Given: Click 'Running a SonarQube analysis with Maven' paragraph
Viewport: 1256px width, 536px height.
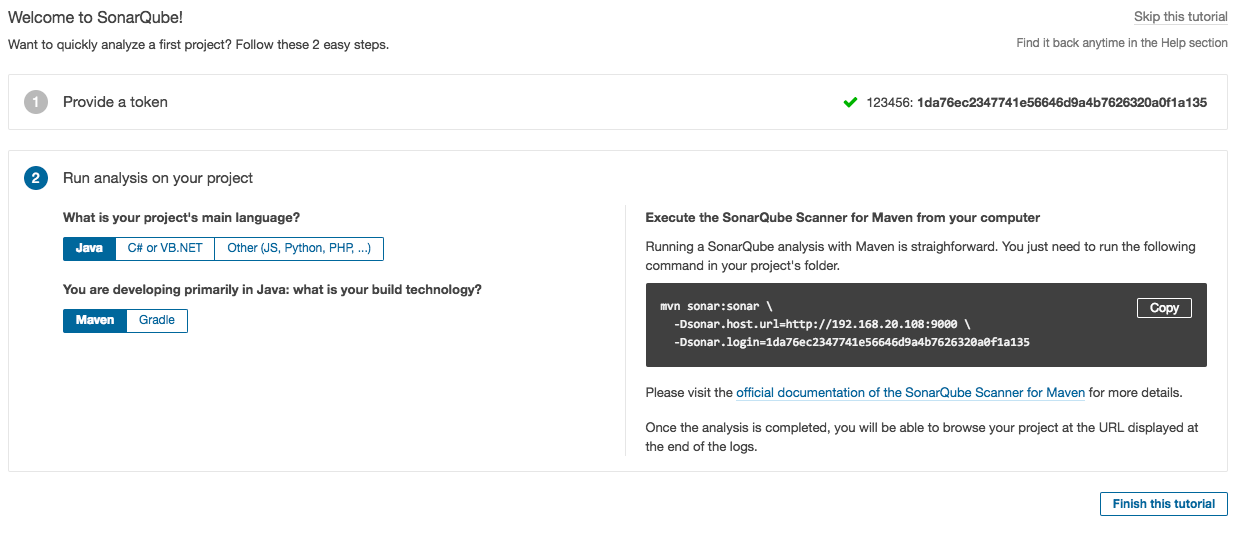Looking at the screenshot, I should tap(920, 256).
